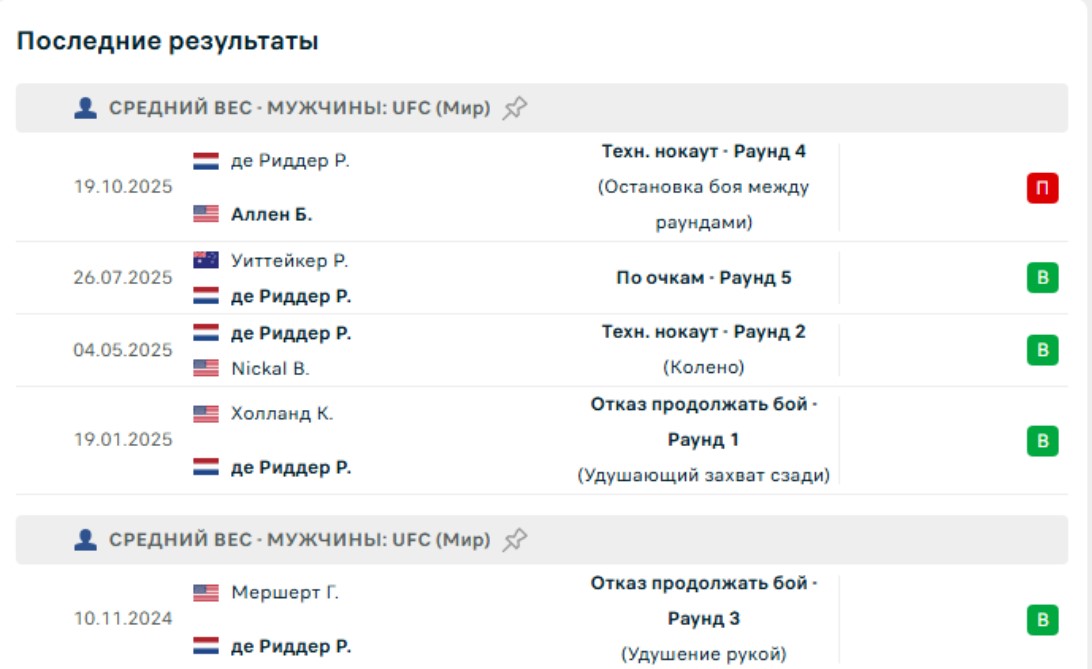Click the person icon in the header above the 10.11.2024 fight

point(86,540)
